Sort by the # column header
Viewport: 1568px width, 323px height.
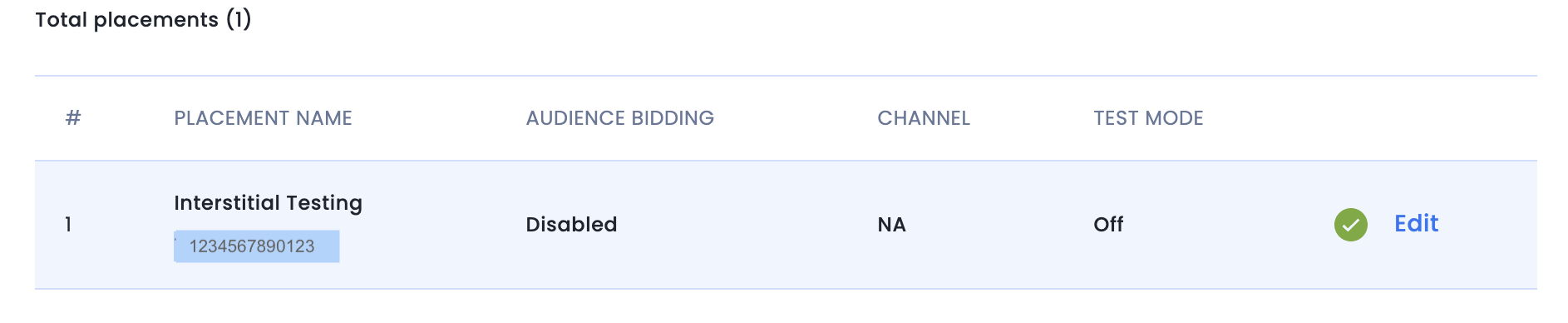point(73,118)
